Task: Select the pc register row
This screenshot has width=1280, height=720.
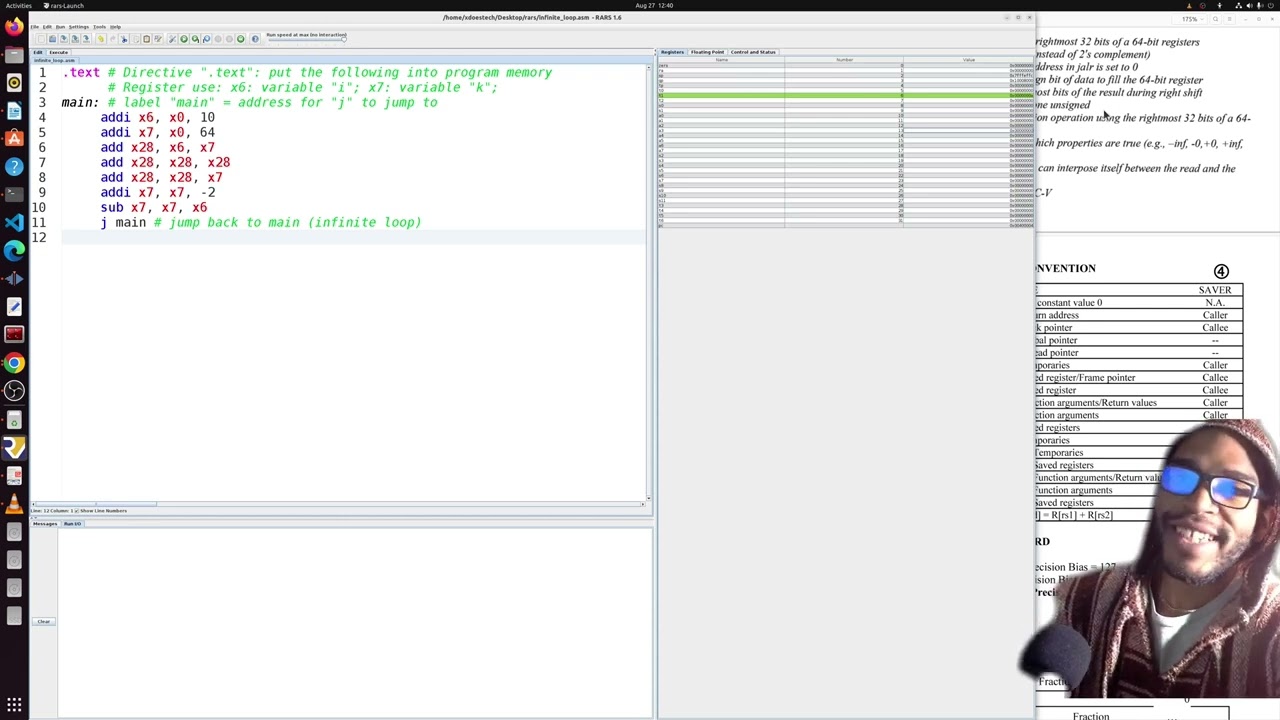Action: click(846, 225)
